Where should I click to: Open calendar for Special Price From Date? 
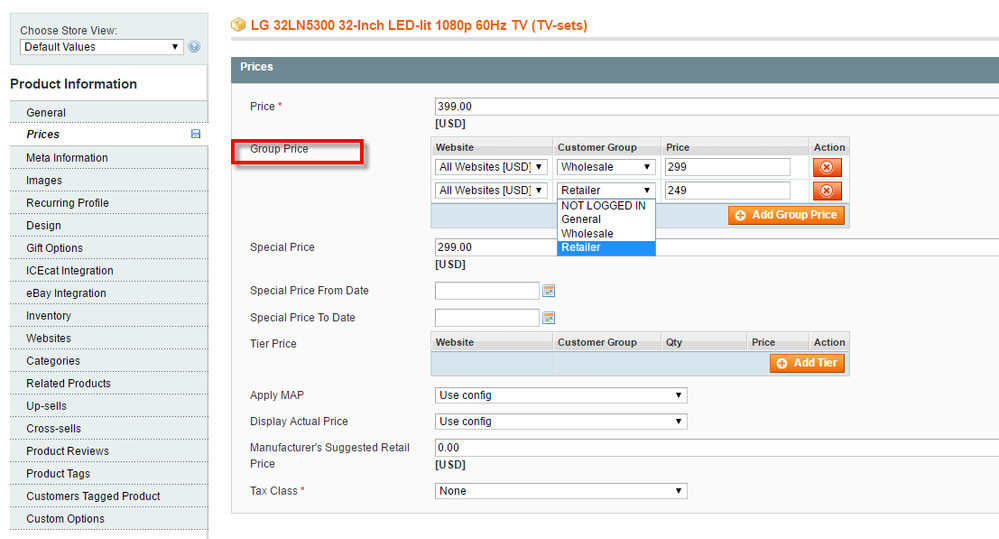pyautogui.click(x=549, y=291)
